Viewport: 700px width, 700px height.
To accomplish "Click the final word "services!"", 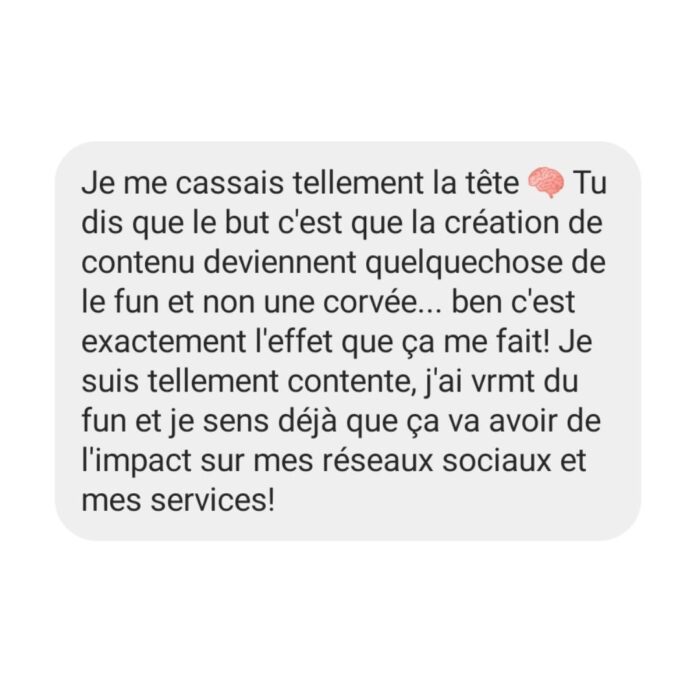I will click(x=212, y=500).
